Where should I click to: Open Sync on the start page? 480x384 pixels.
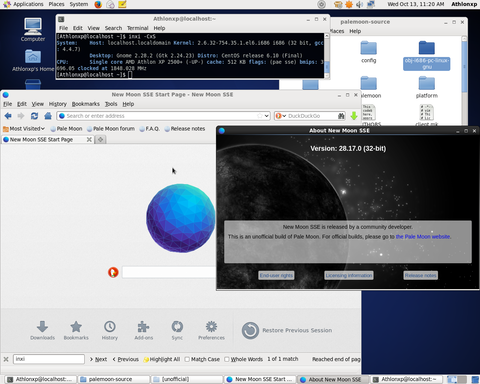pos(177,330)
